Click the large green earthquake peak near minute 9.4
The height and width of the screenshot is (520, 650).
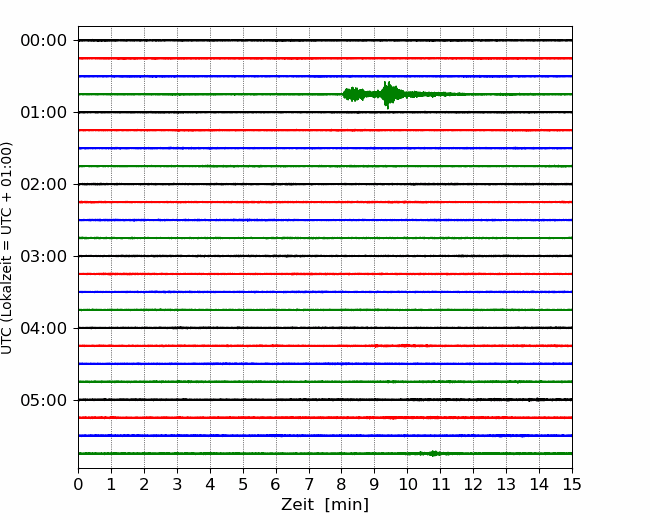coord(388,95)
